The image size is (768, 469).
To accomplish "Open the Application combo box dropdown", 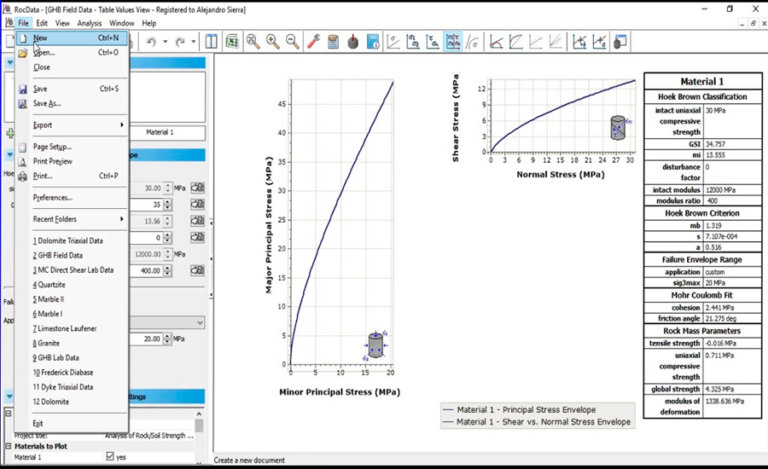I will click(200, 323).
